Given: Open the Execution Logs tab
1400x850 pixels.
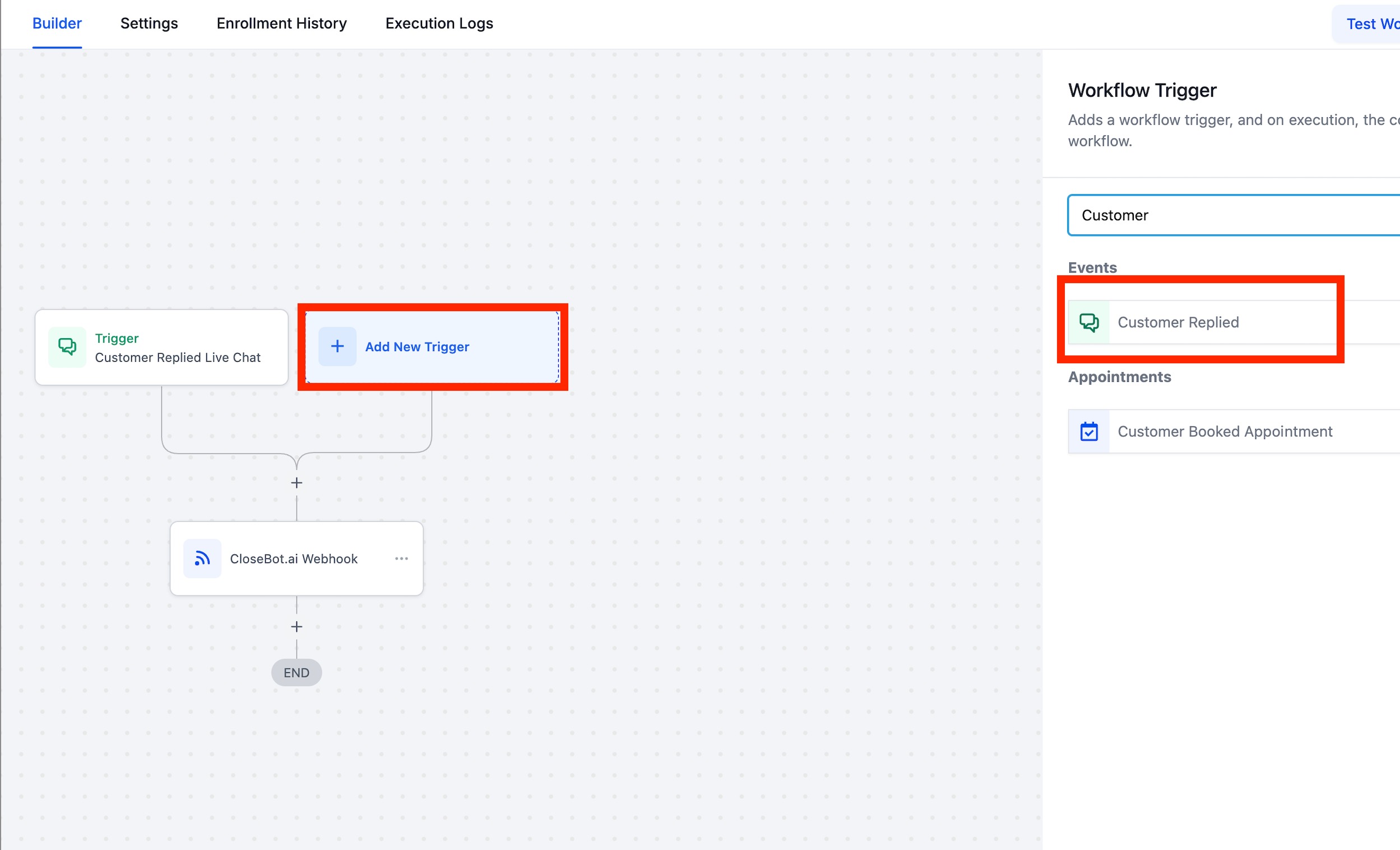Looking at the screenshot, I should coord(439,24).
